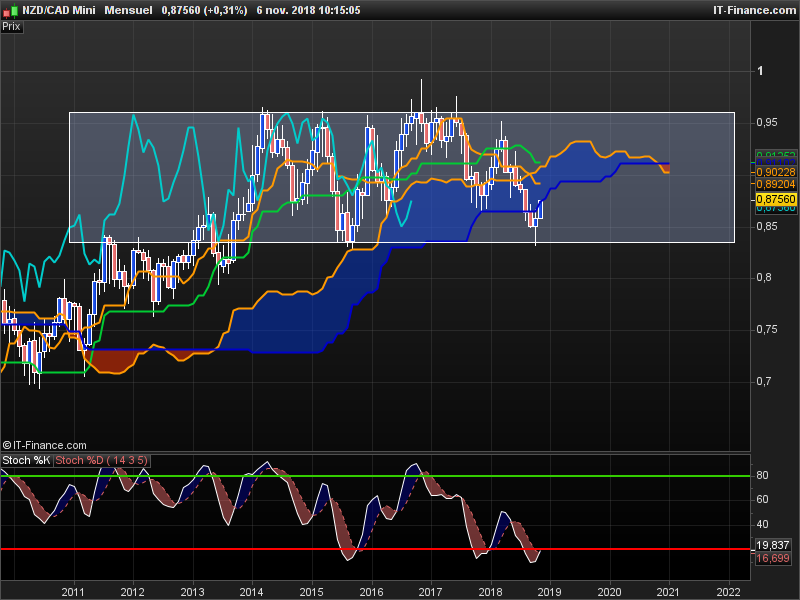This screenshot has width=800, height=600.
Task: Click the 0,75 price axis label
Action: click(x=767, y=330)
